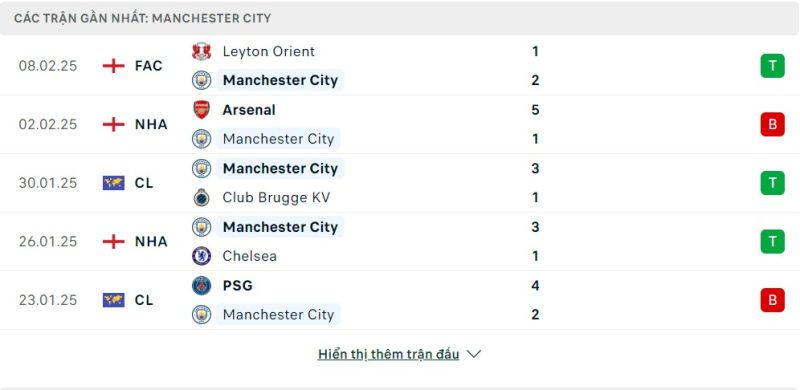The width and height of the screenshot is (800, 390).
Task: Click the Chelsea club crest
Action: click(x=202, y=256)
